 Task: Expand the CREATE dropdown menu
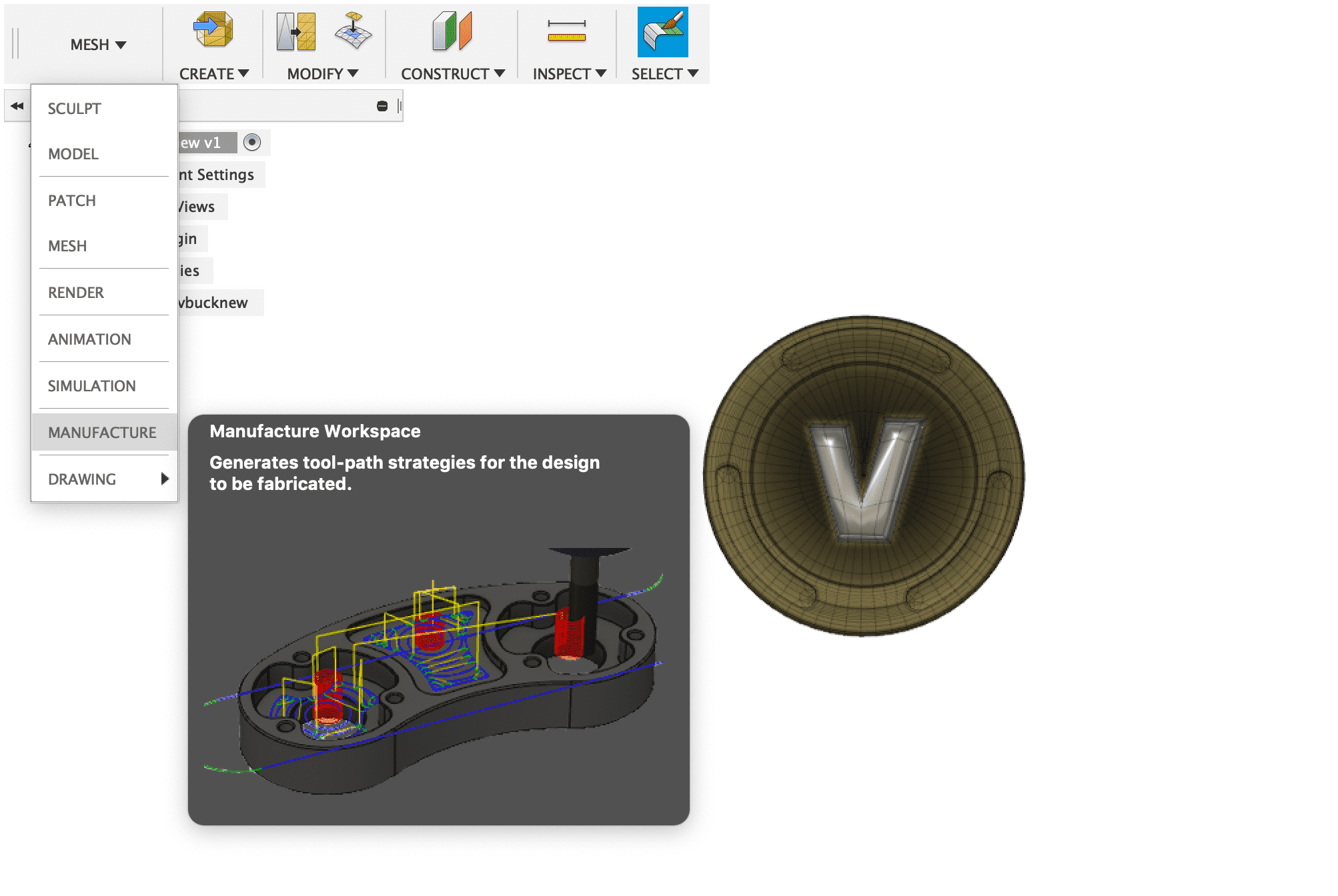213,74
